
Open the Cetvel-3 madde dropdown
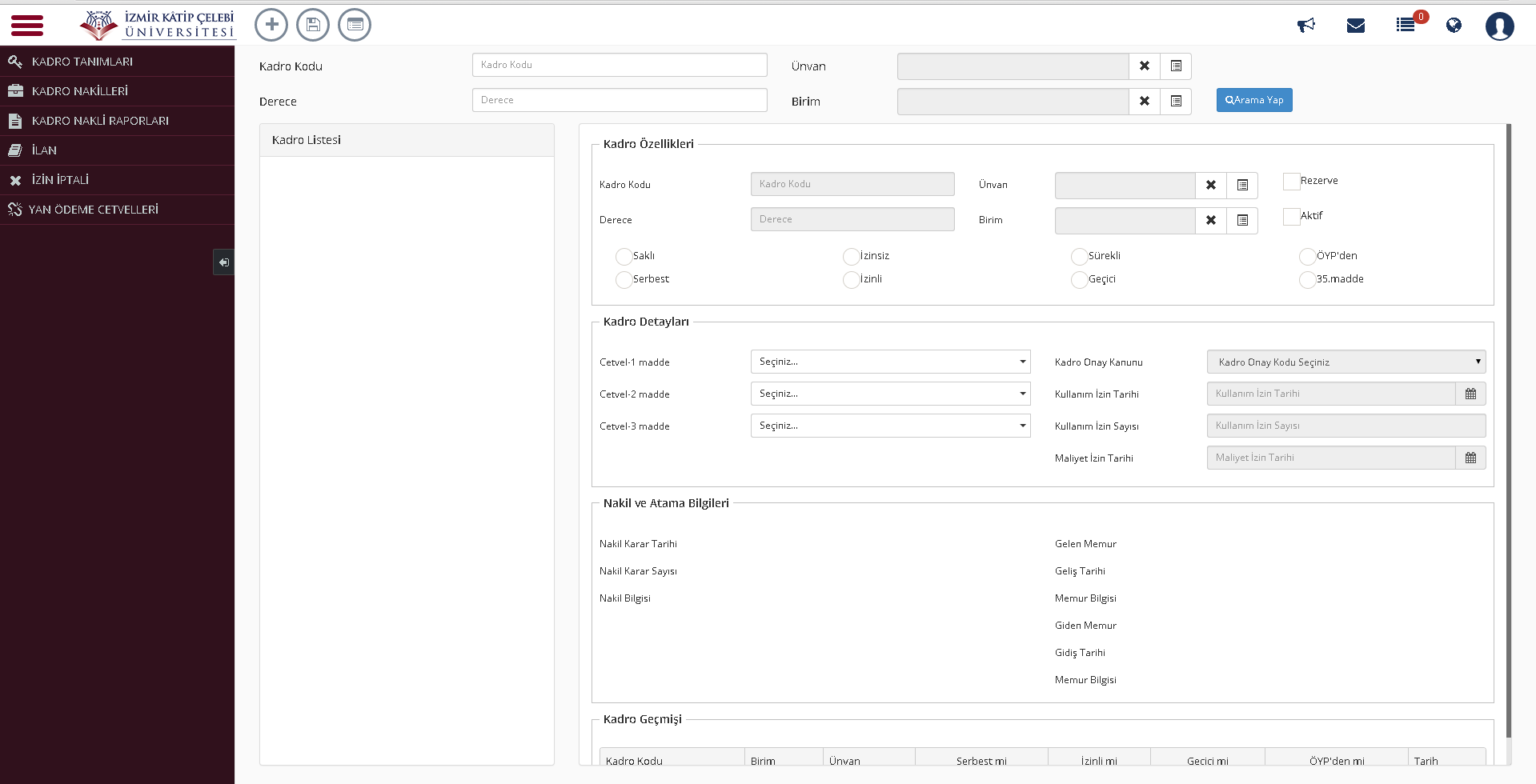(890, 426)
